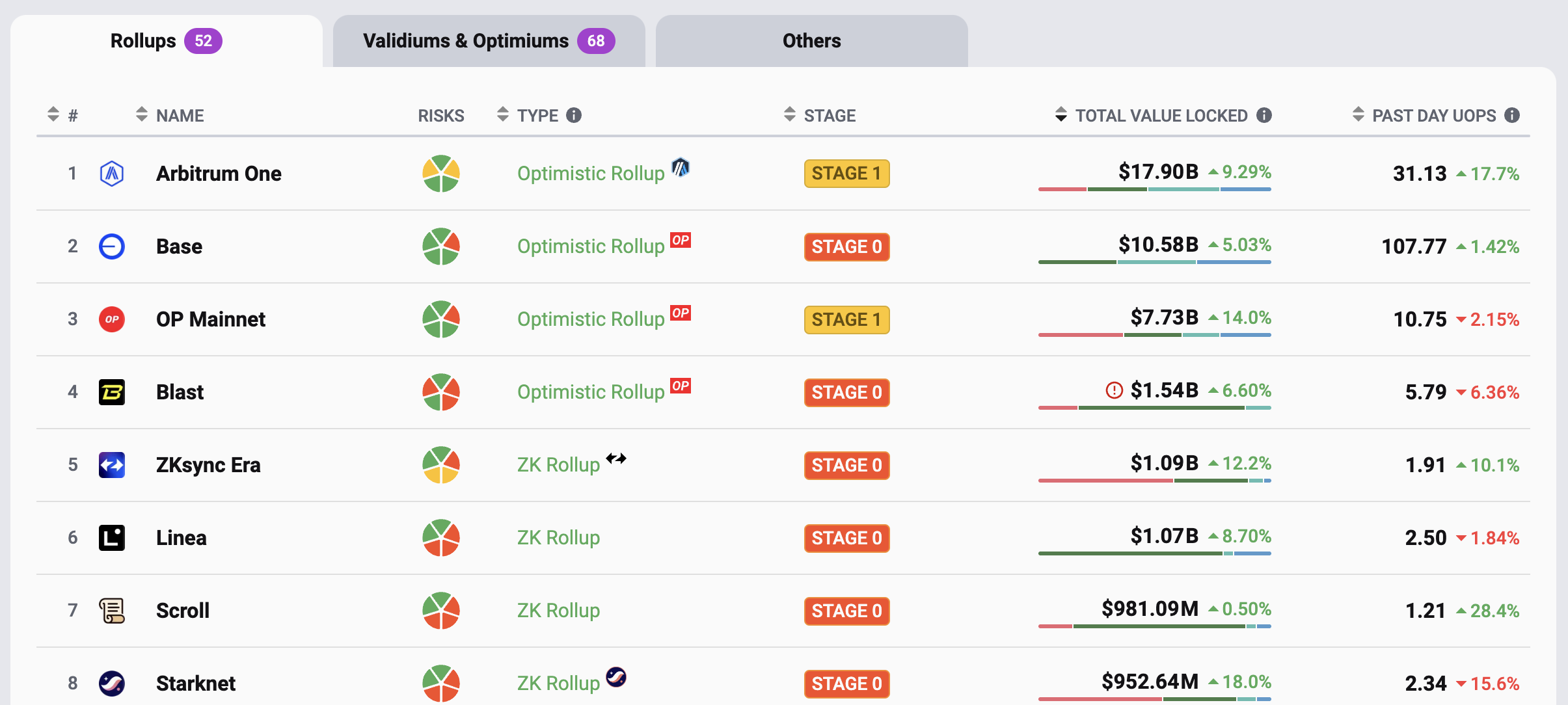The image size is (1568, 705).
Task: Click Starknet badge beside ZK Rollup type
Action: 616,677
